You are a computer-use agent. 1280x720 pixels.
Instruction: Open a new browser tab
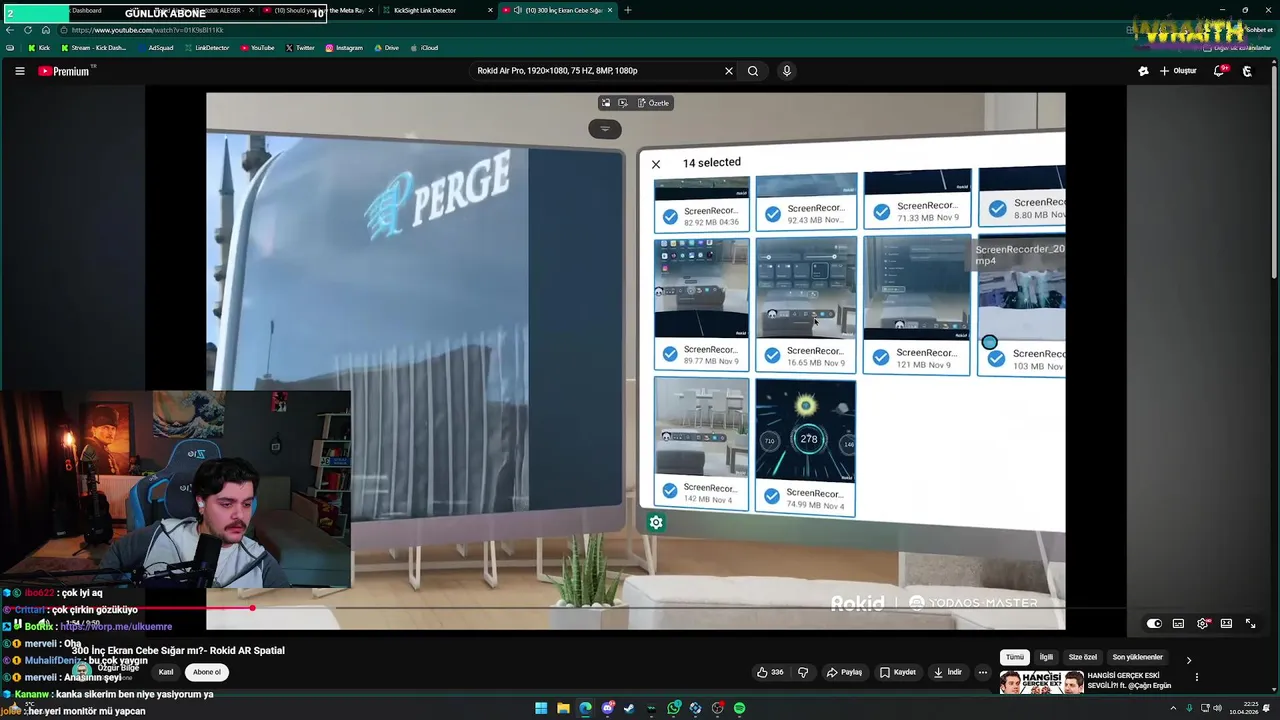coord(628,10)
